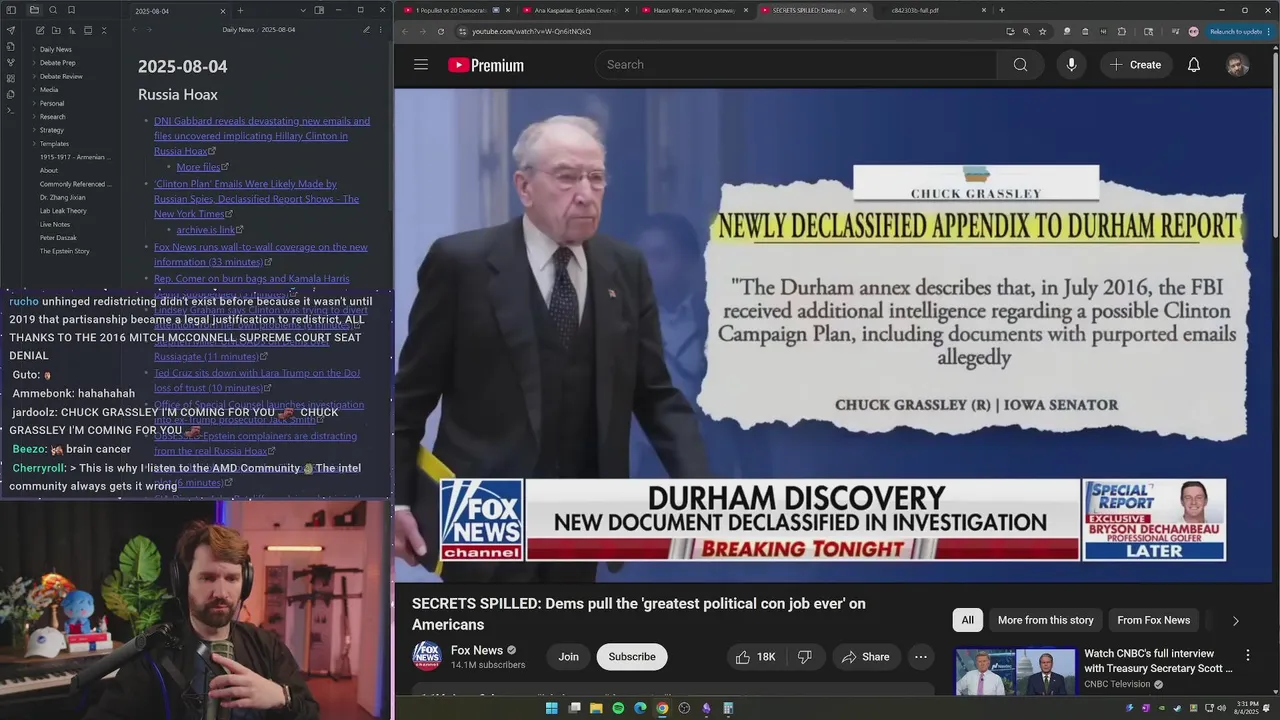Open Windows Start menu in taskbar
This screenshot has width=1280, height=720.
pos(551,708)
